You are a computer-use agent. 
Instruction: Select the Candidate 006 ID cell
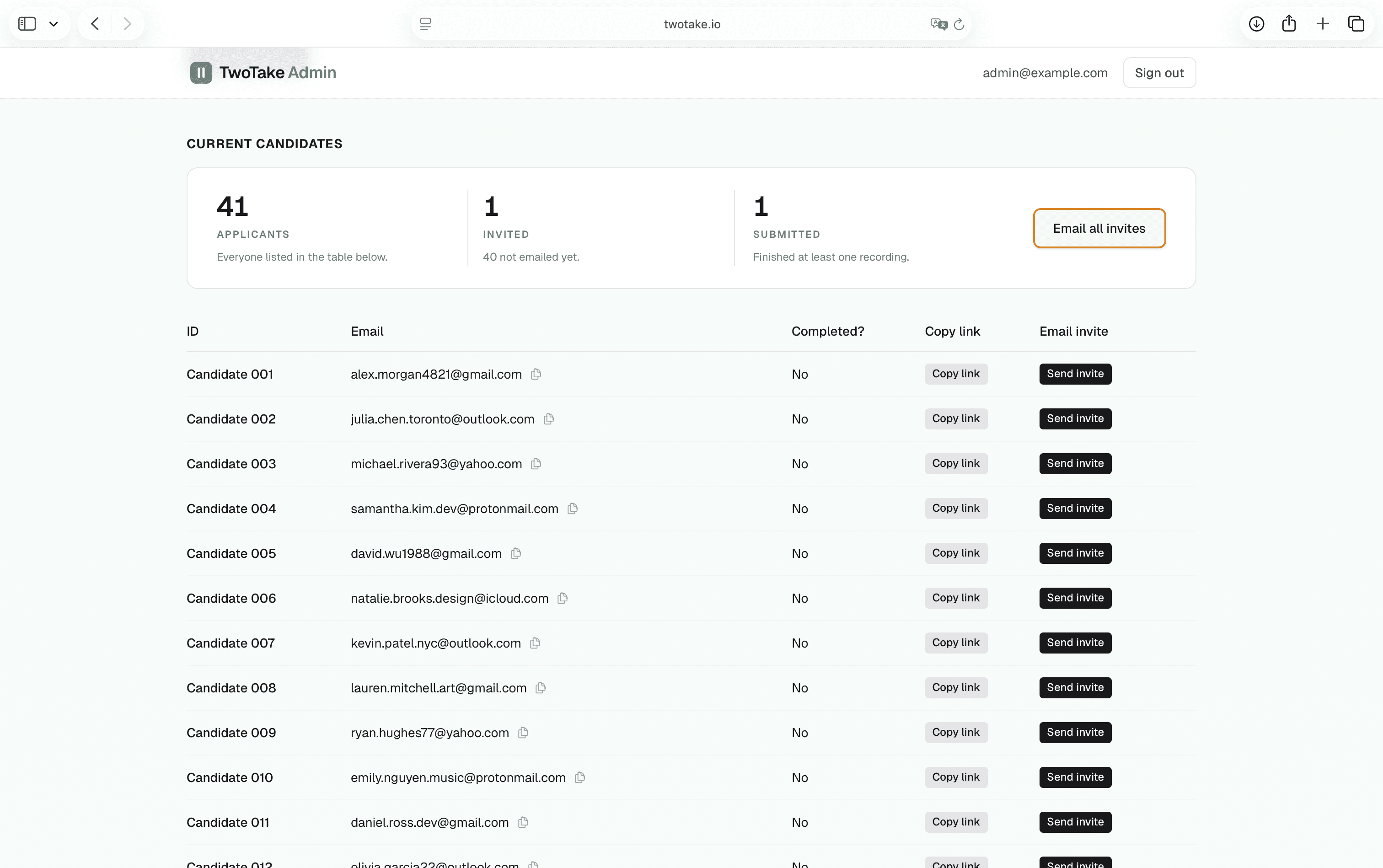click(x=231, y=598)
